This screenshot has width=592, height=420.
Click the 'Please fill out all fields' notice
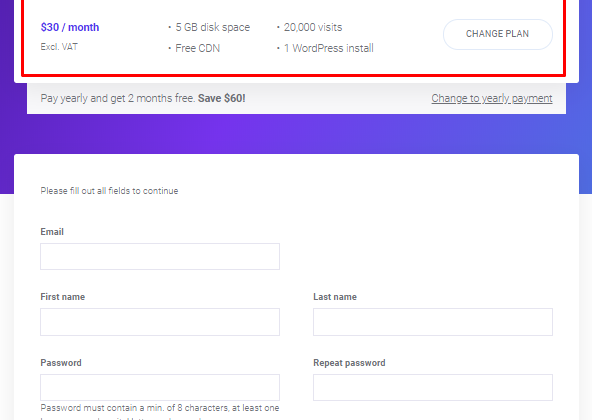pos(109,191)
